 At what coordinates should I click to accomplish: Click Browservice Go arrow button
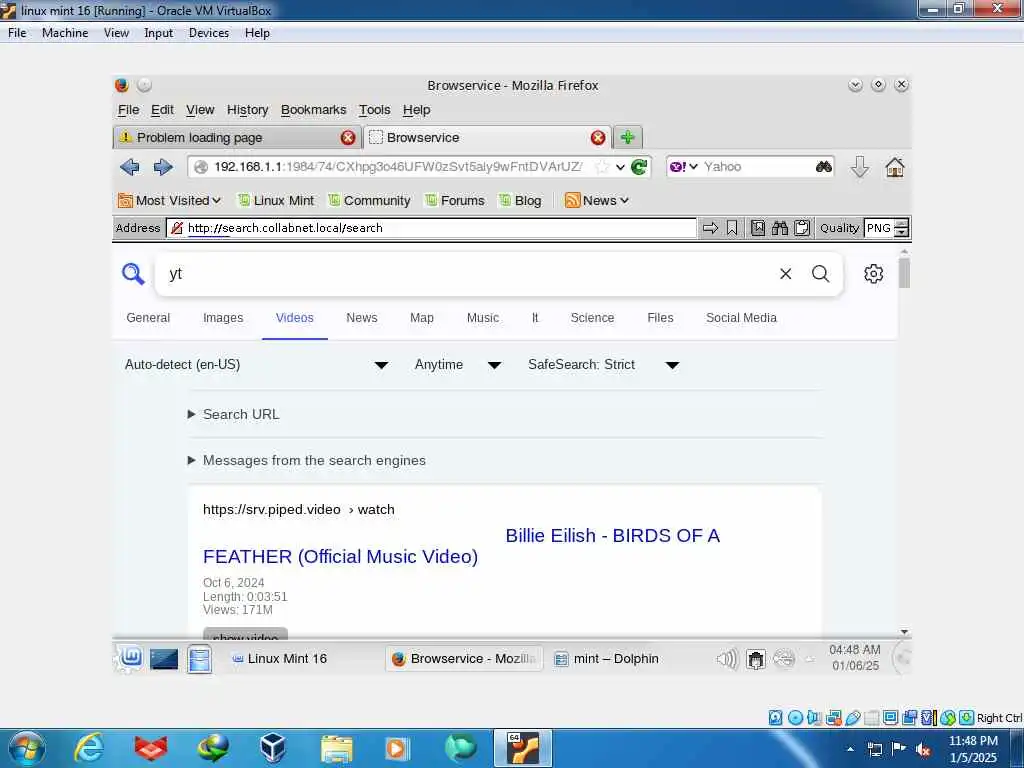pos(710,228)
